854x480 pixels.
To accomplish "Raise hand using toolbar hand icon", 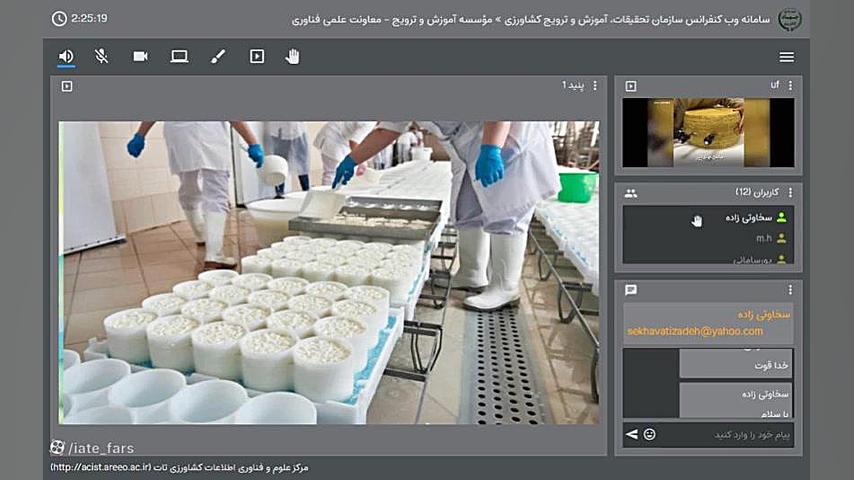I will point(292,56).
